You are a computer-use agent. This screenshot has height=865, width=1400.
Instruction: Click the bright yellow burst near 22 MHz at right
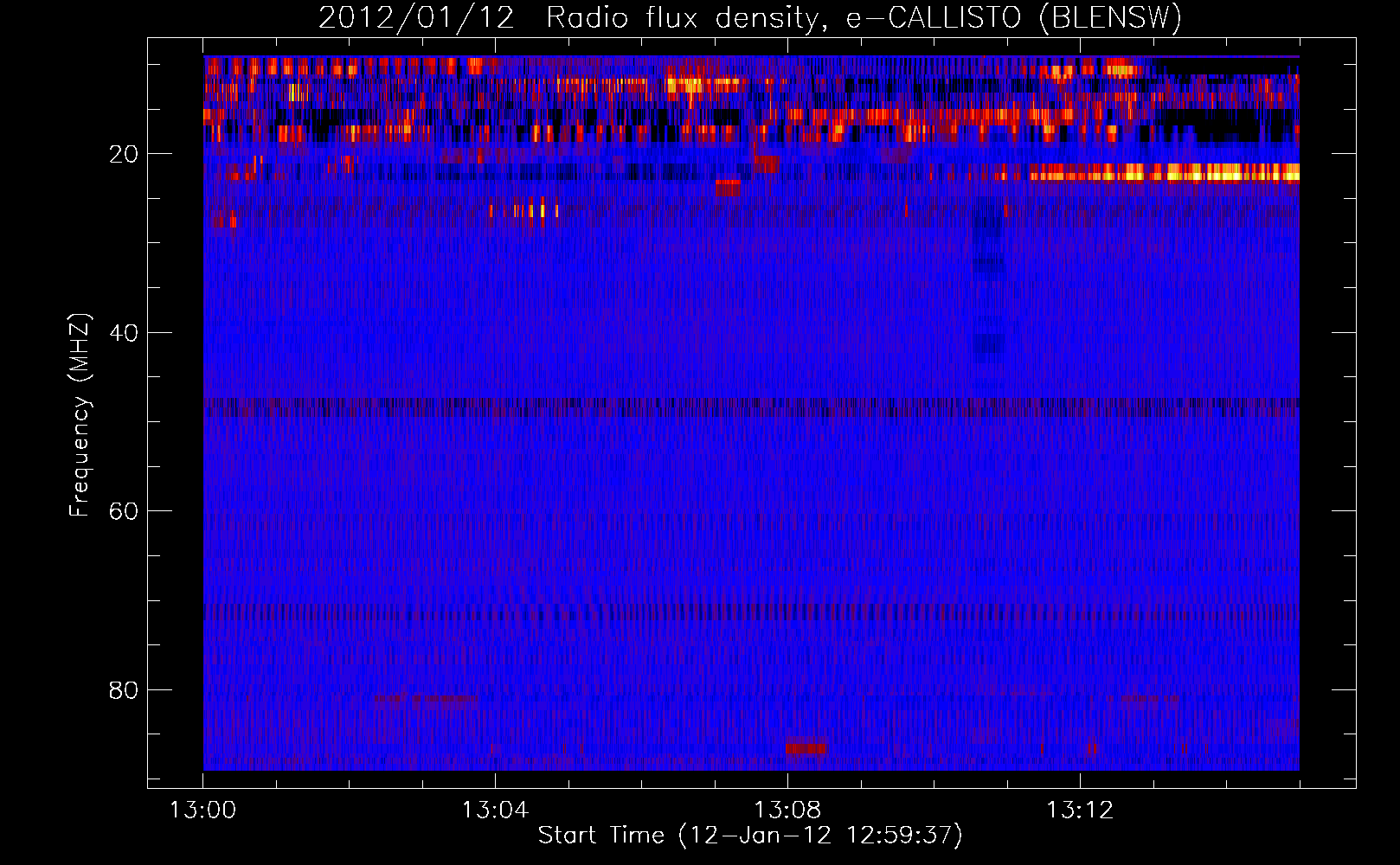pyautogui.click(x=1164, y=172)
